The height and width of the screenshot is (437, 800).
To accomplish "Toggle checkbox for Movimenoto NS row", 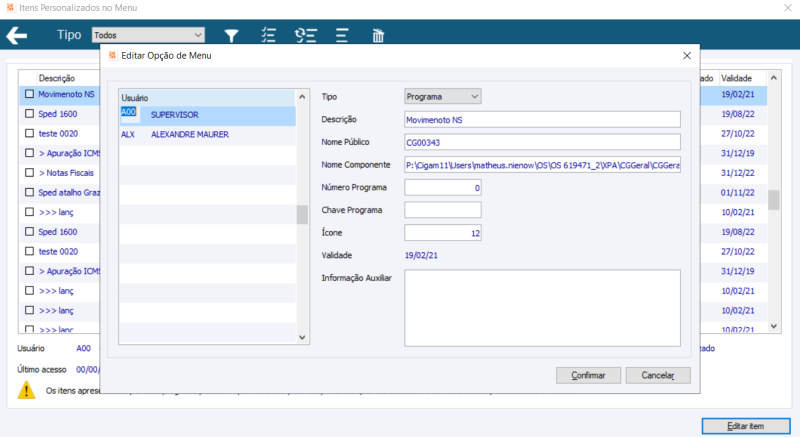I will tap(30, 94).
